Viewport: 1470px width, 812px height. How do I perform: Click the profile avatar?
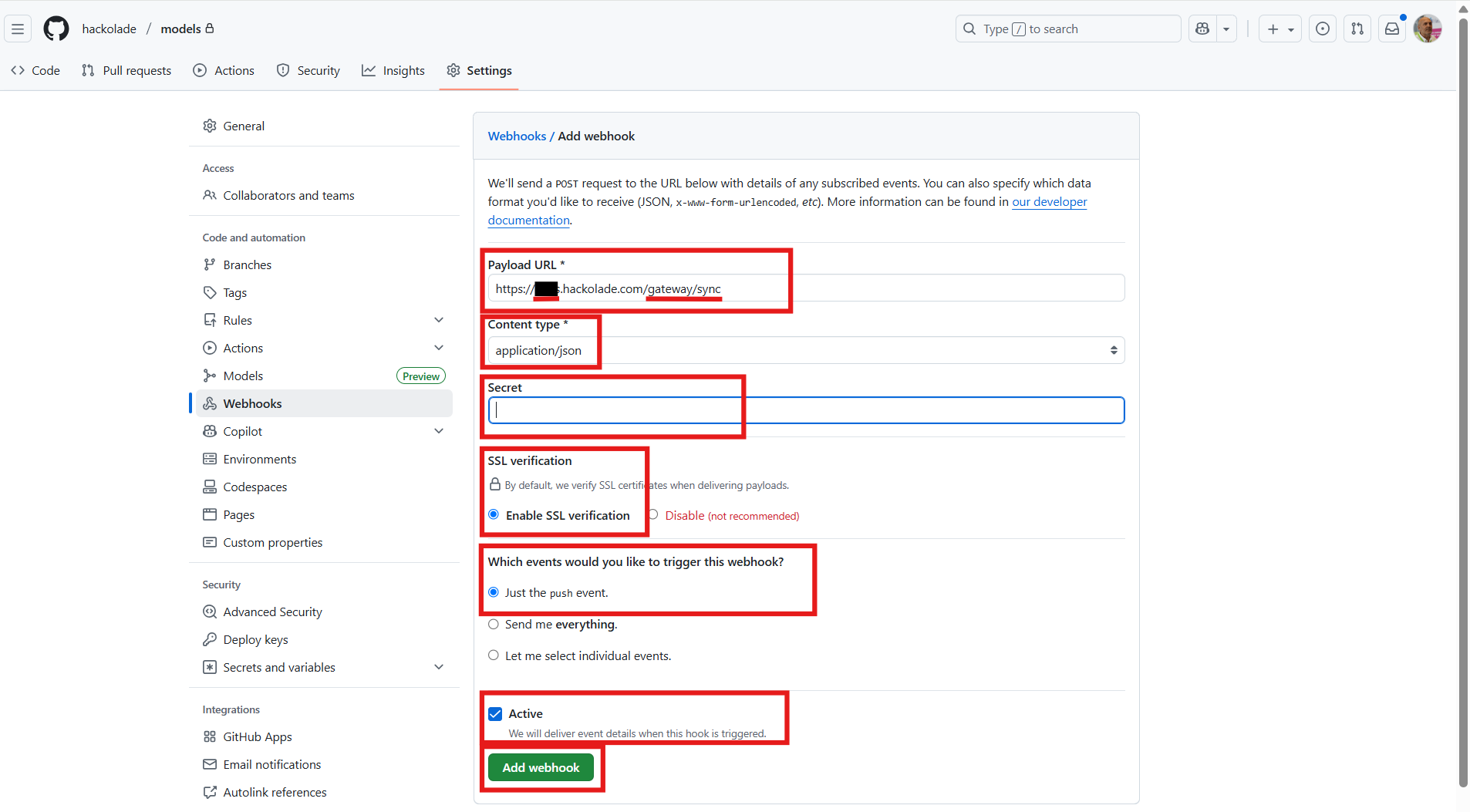coord(1428,29)
